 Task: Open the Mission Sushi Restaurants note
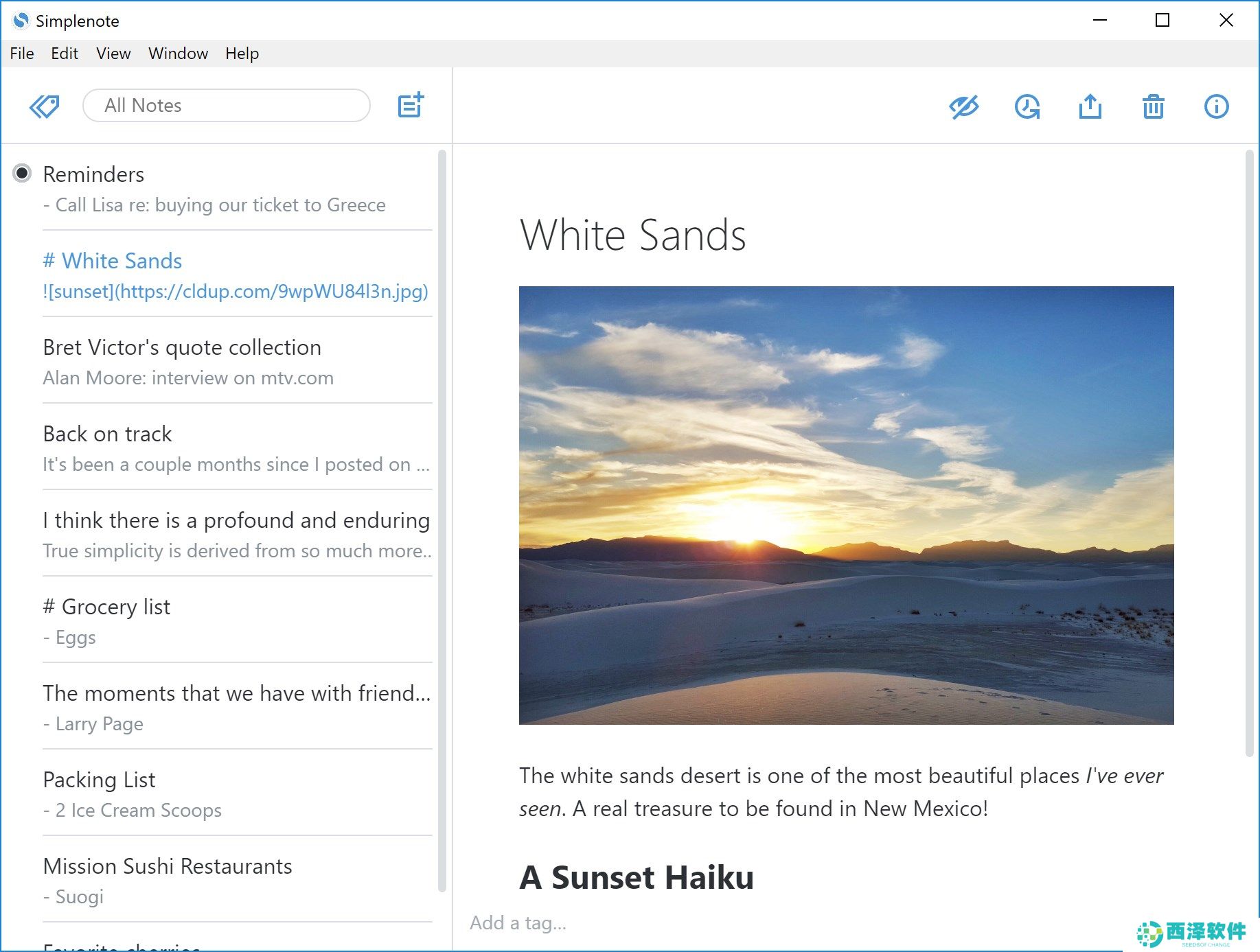238,881
